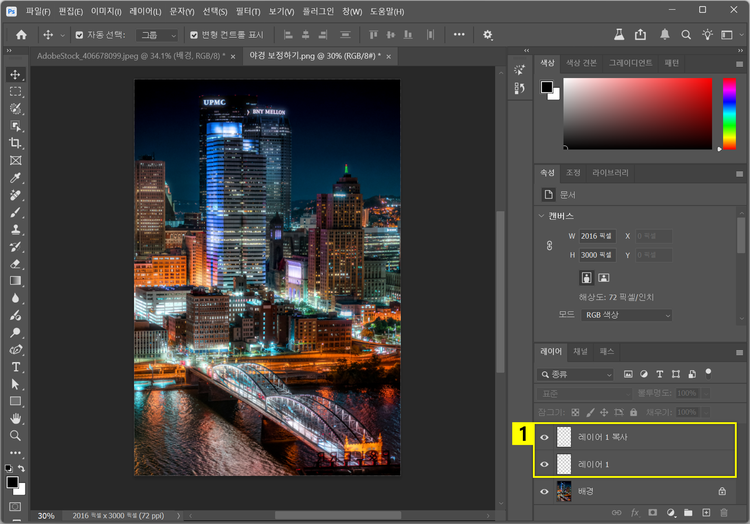Hide the 레이어 1 복사 layer

(x=545, y=437)
